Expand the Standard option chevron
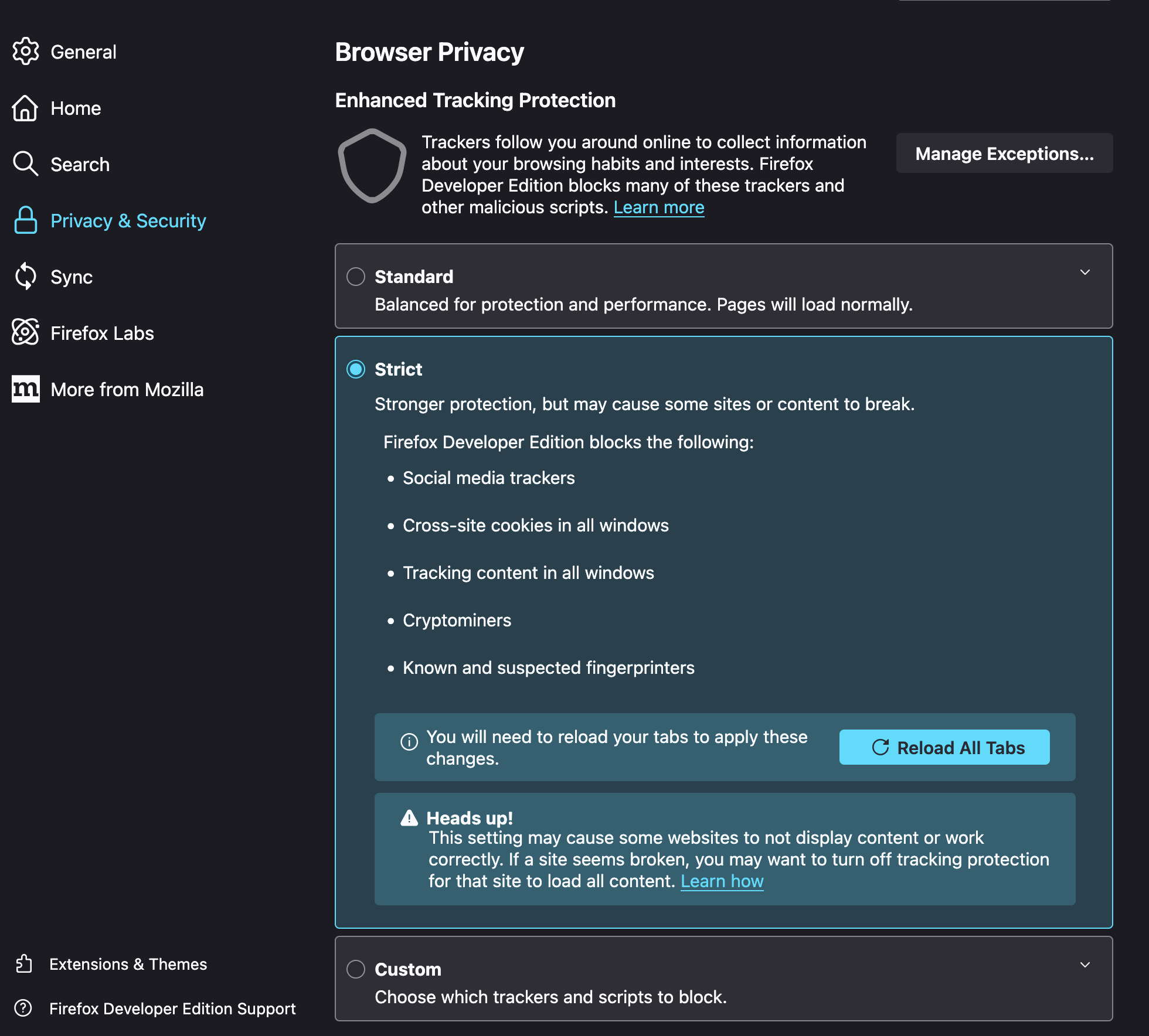This screenshot has width=1149, height=1036. tap(1085, 272)
